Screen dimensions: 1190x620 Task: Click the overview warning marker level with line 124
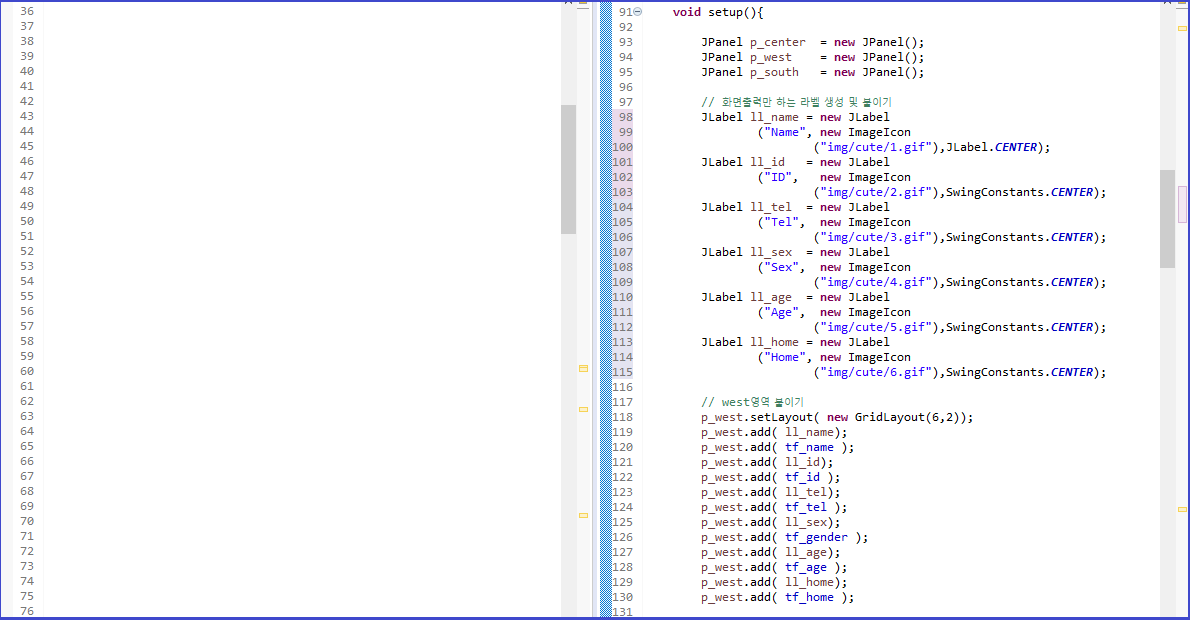1182,509
